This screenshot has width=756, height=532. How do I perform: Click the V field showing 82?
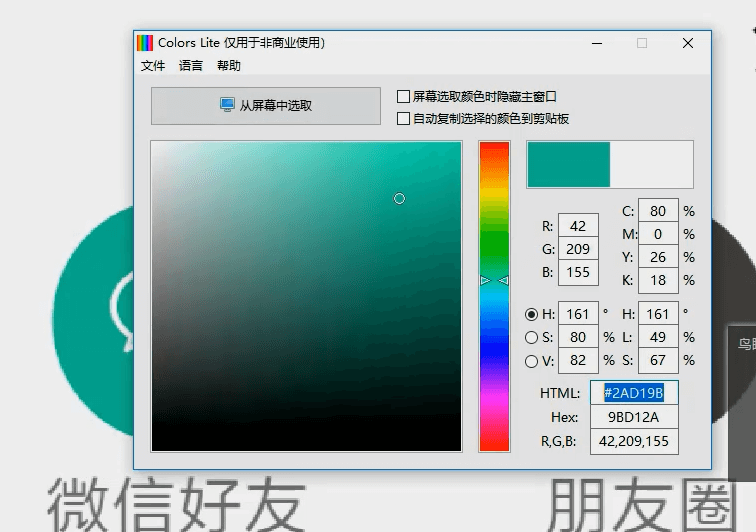[578, 360]
